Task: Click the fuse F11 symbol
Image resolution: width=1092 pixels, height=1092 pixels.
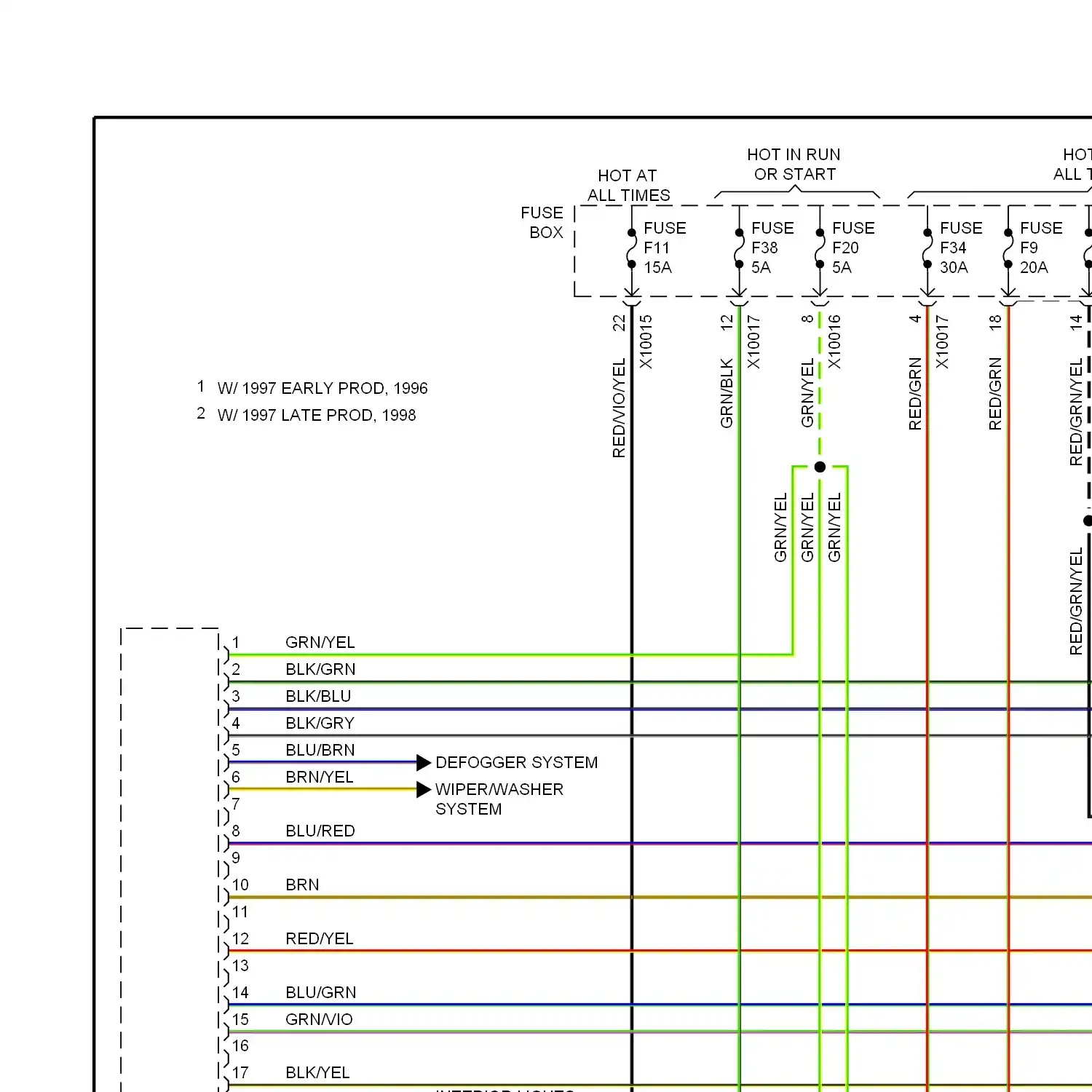Action: point(632,248)
